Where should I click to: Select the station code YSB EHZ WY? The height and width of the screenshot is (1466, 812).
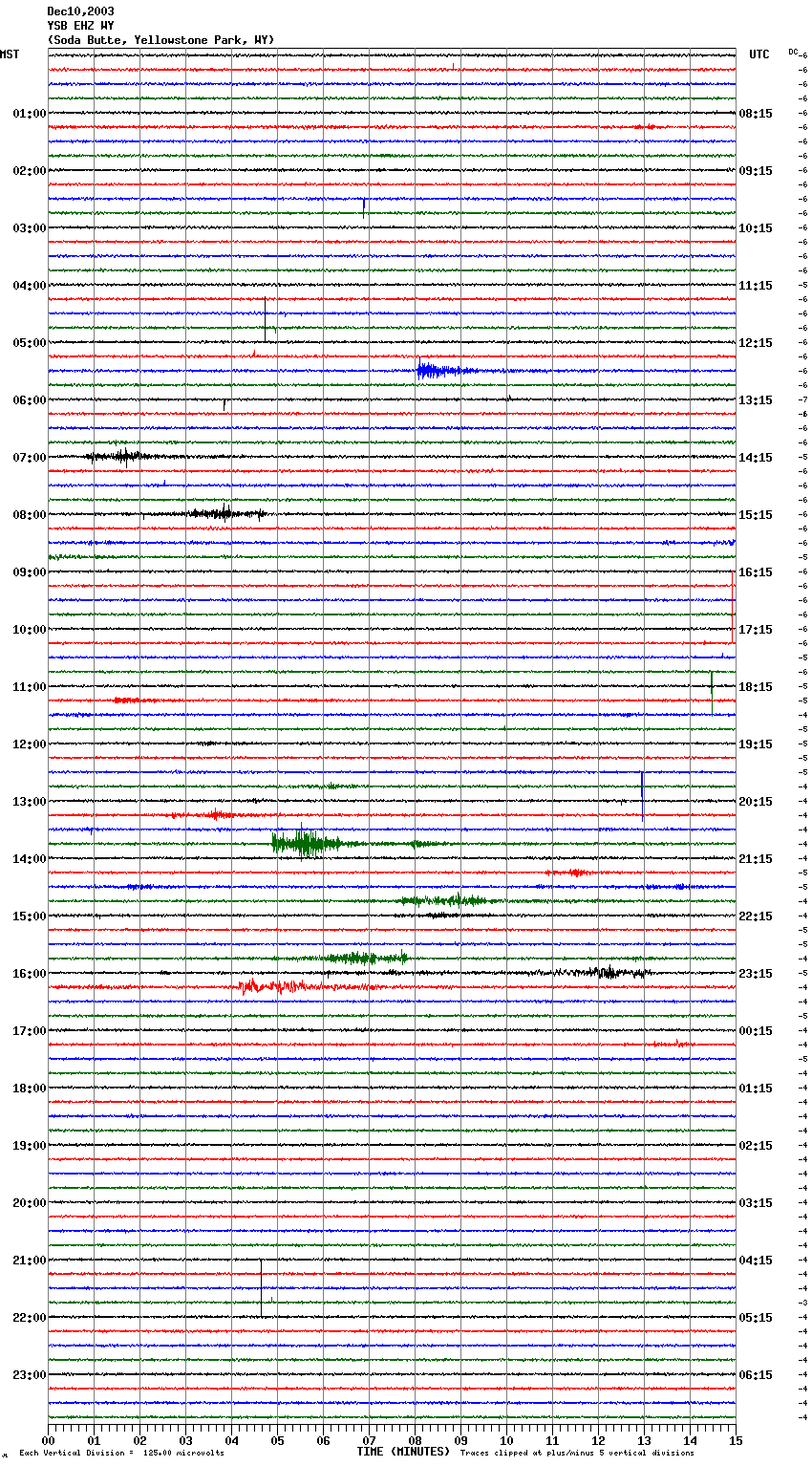[80, 26]
